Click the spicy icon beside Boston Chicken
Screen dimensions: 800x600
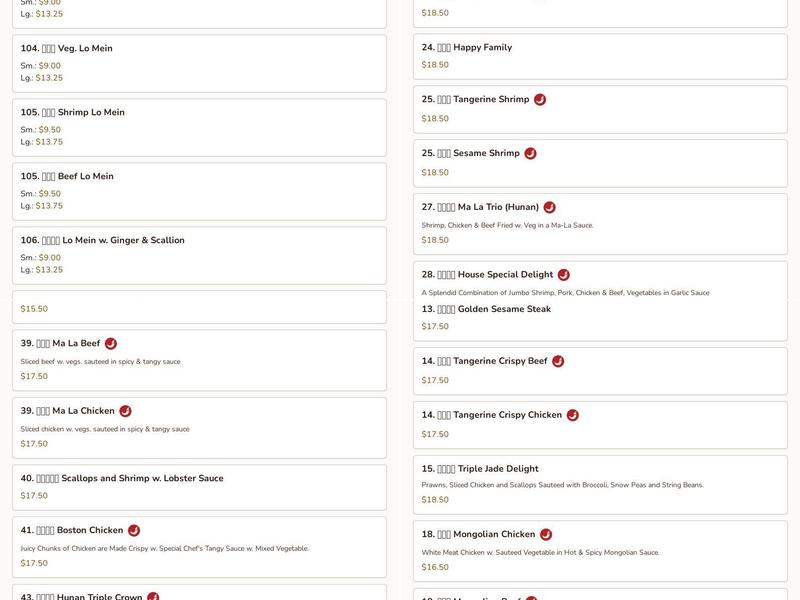134,531
